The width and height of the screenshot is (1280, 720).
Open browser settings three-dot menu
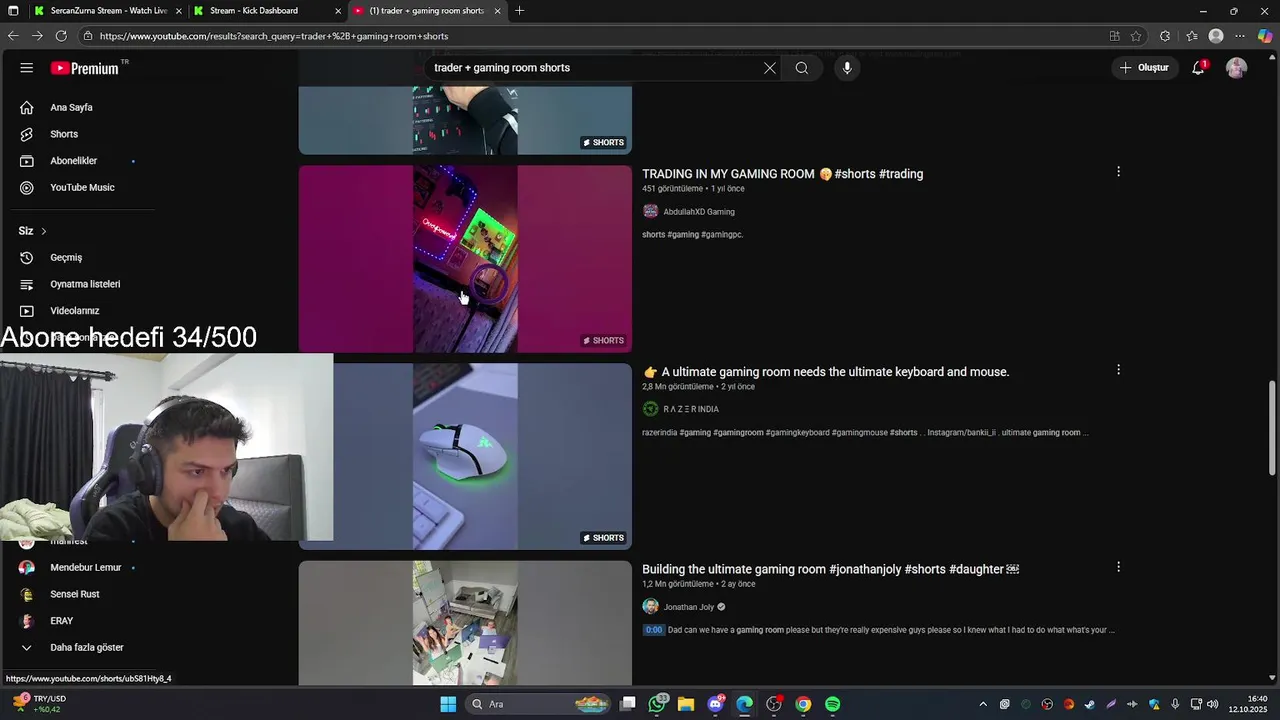1240,36
